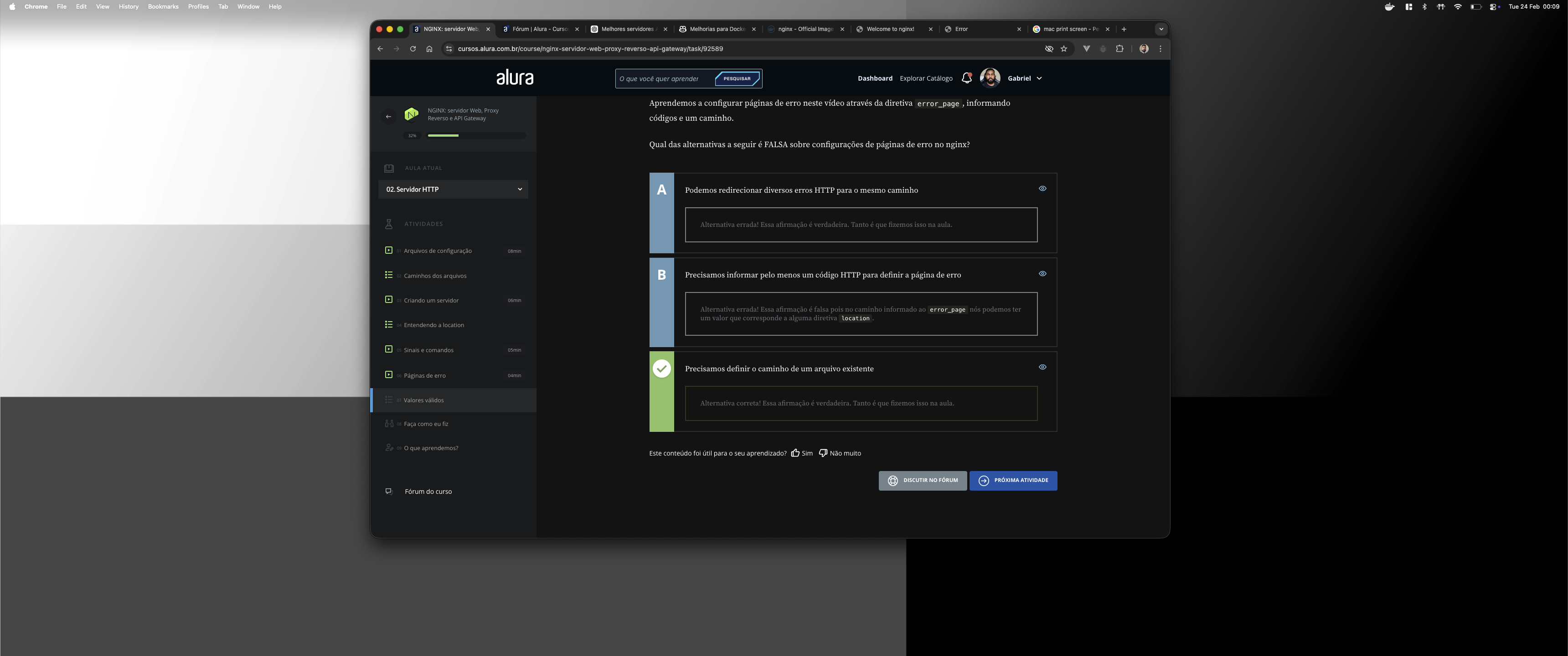Toggle eye icon on alternative B

(x=1042, y=274)
